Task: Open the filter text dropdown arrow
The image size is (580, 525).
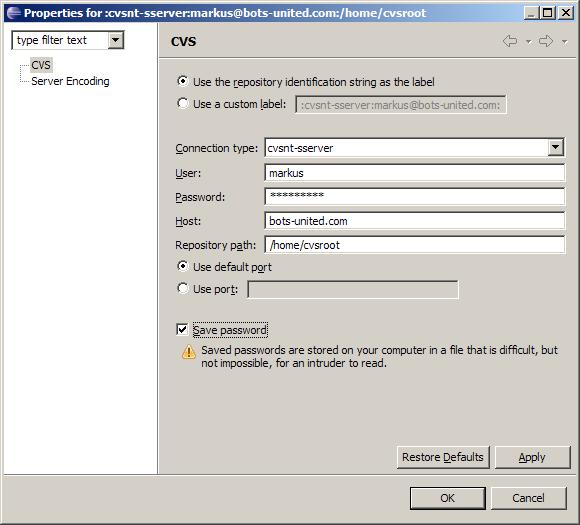Action: [x=116, y=40]
